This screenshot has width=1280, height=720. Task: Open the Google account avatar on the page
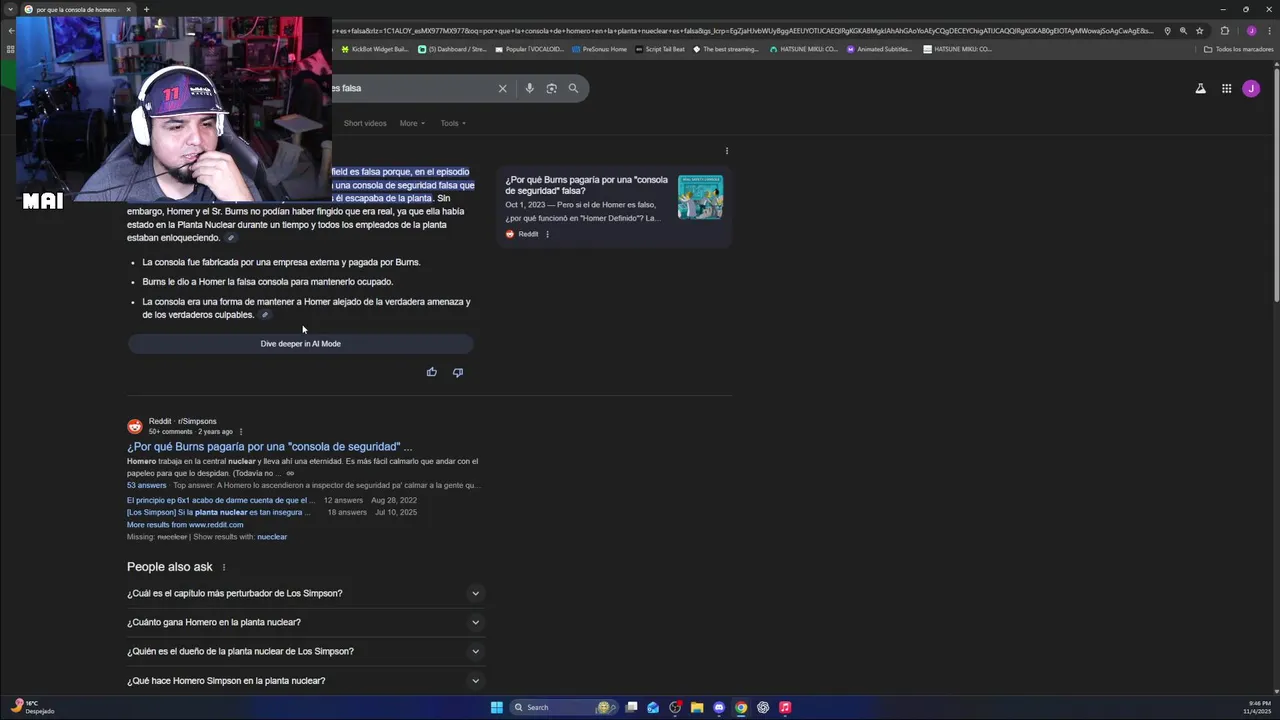(1251, 88)
